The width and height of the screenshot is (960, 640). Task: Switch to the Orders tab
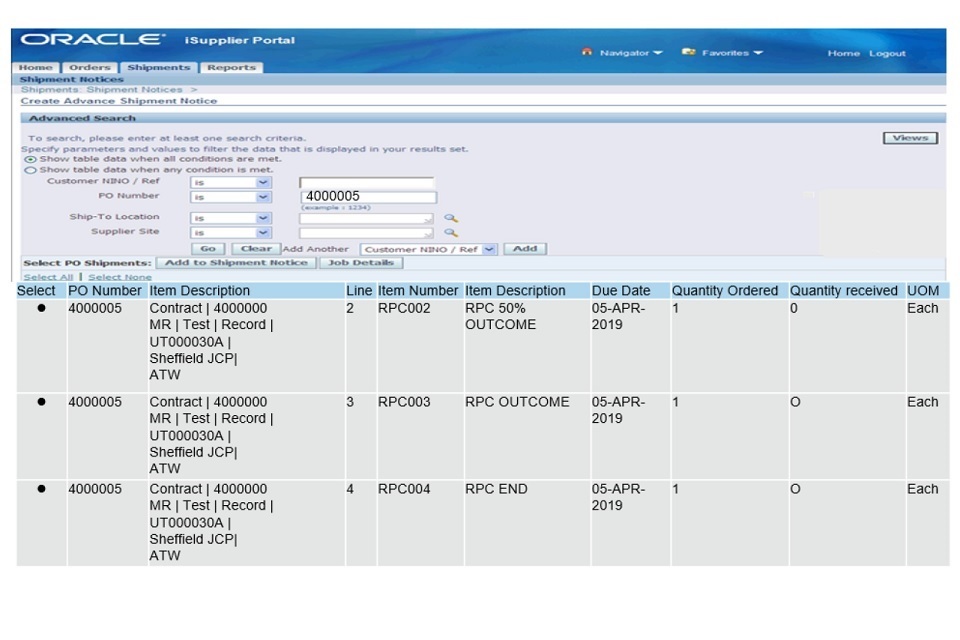point(90,68)
